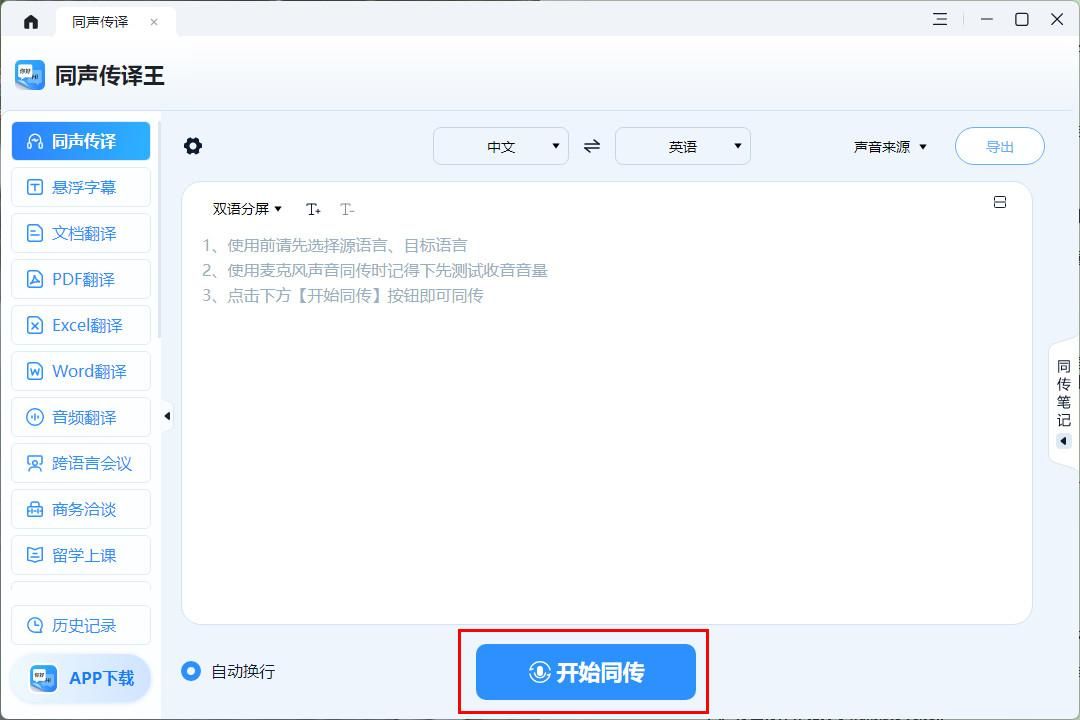Open 悬浮字幕 in sidebar

pyautogui.click(x=81, y=187)
